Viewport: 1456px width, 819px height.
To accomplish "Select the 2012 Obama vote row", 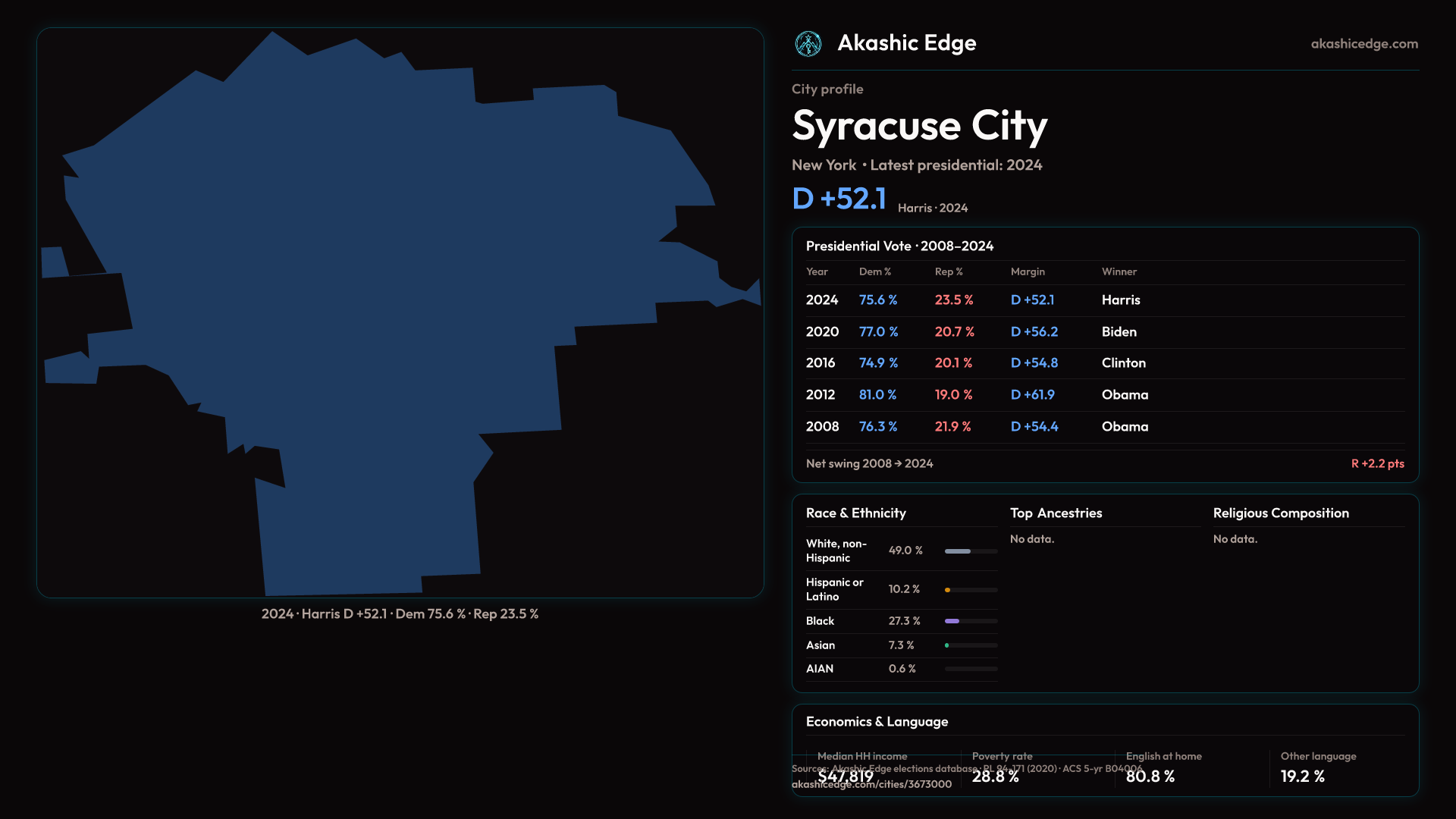I will 1104,395.
